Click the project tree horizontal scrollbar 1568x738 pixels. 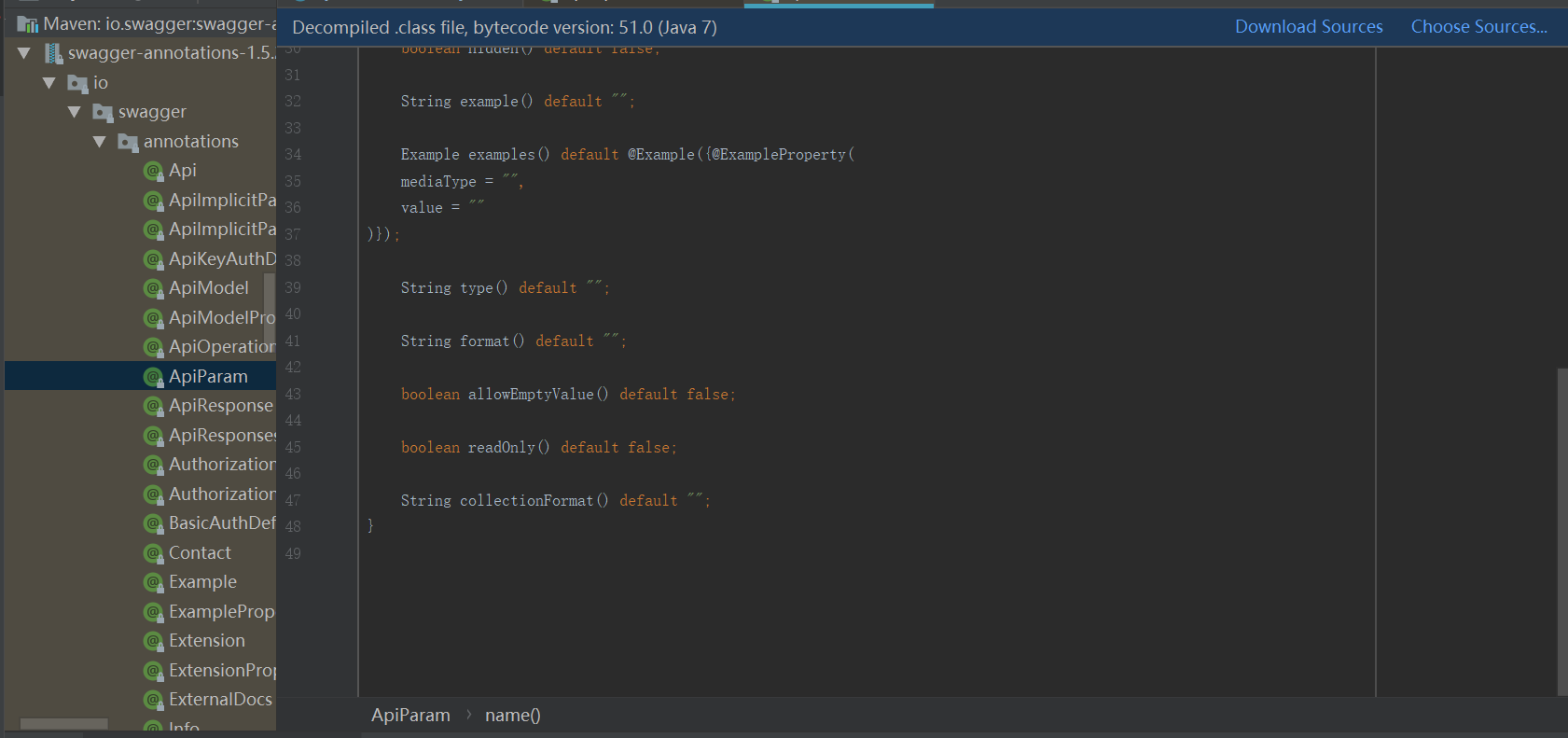tap(64, 724)
